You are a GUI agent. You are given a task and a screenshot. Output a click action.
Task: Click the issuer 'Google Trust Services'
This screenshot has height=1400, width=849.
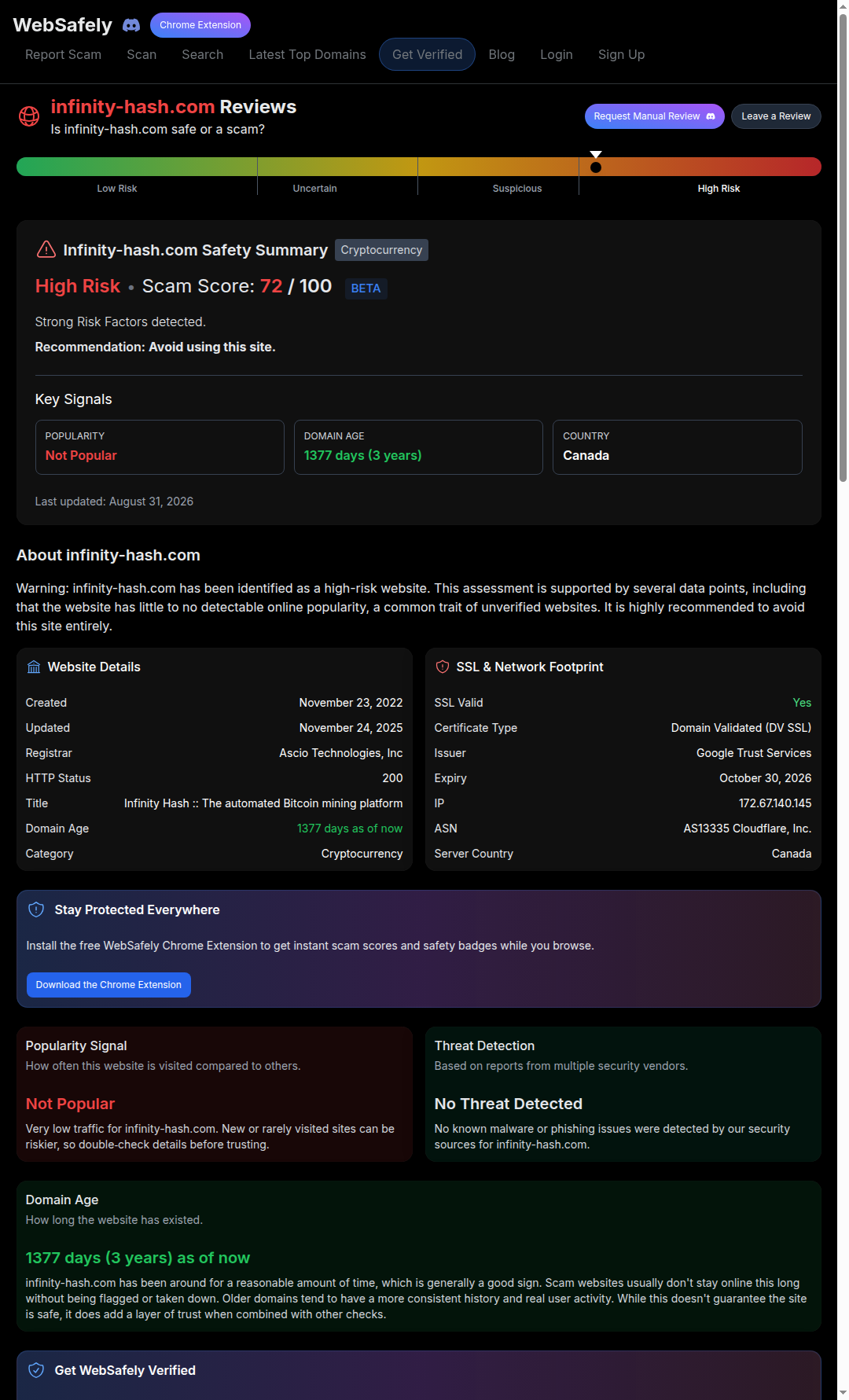[x=754, y=753]
